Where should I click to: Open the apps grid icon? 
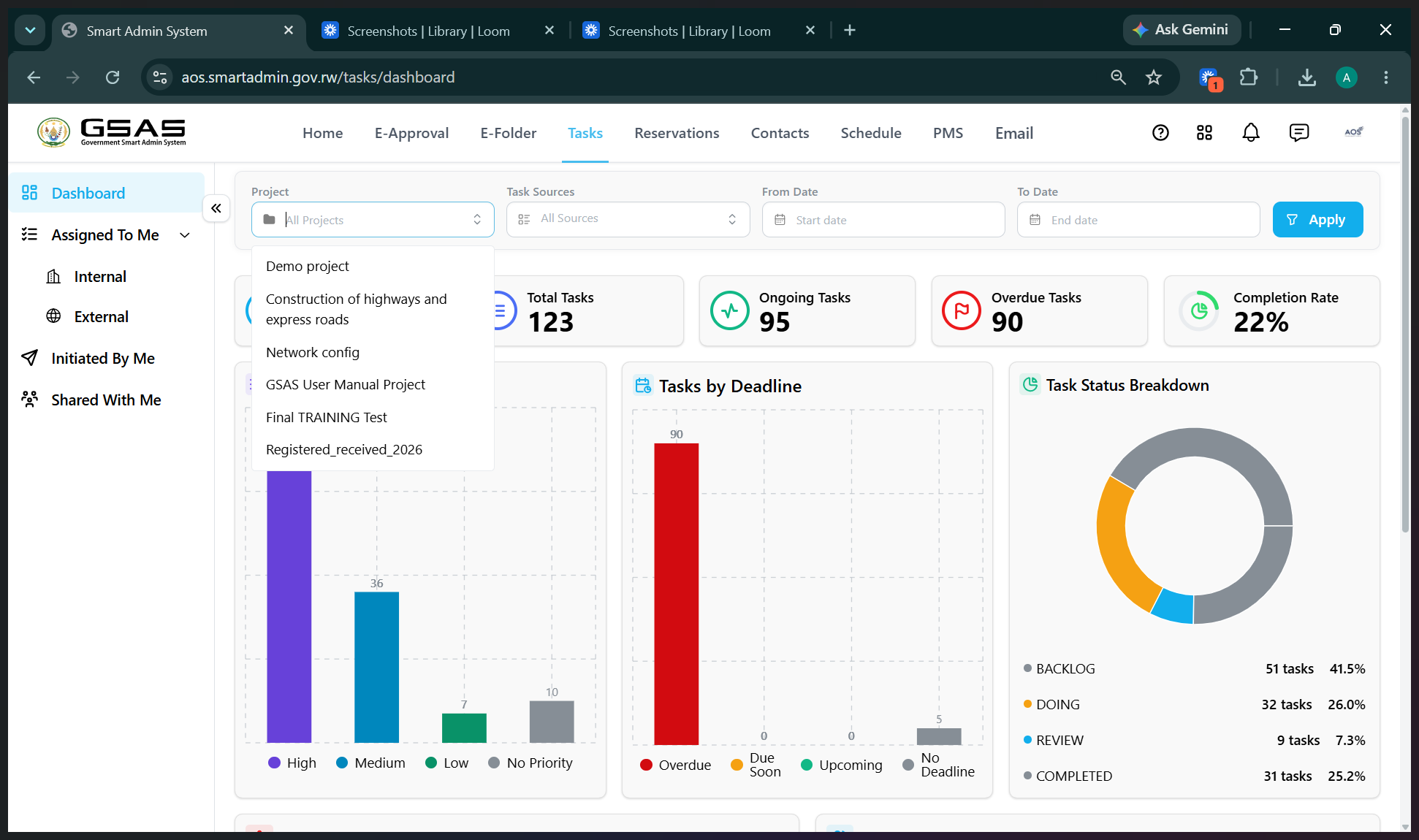pos(1204,132)
